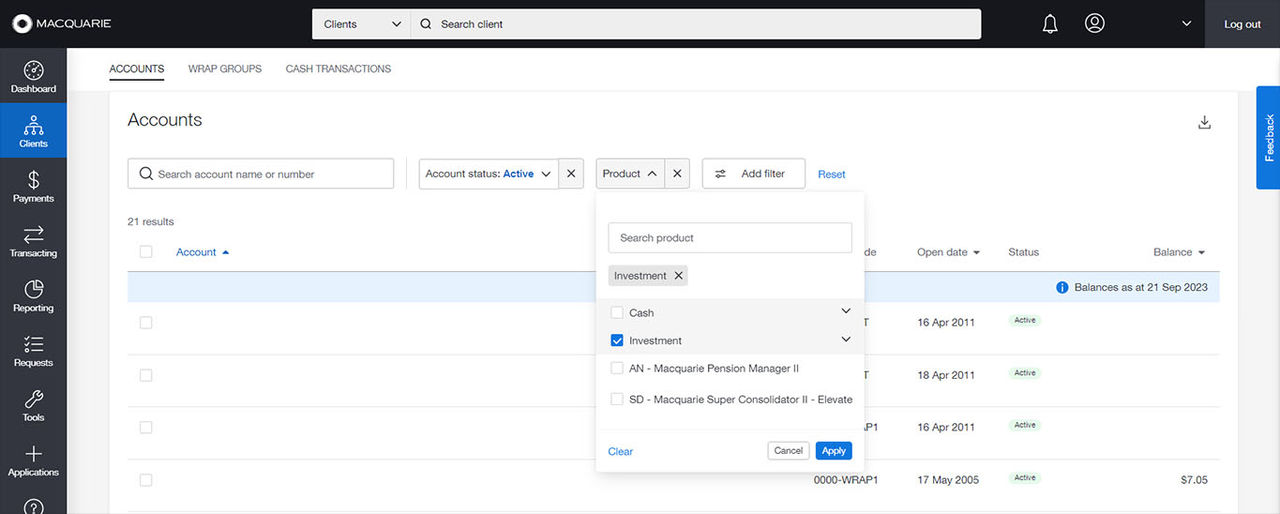Open the Account status: Active dropdown
This screenshot has height=514, width=1280.
point(488,173)
